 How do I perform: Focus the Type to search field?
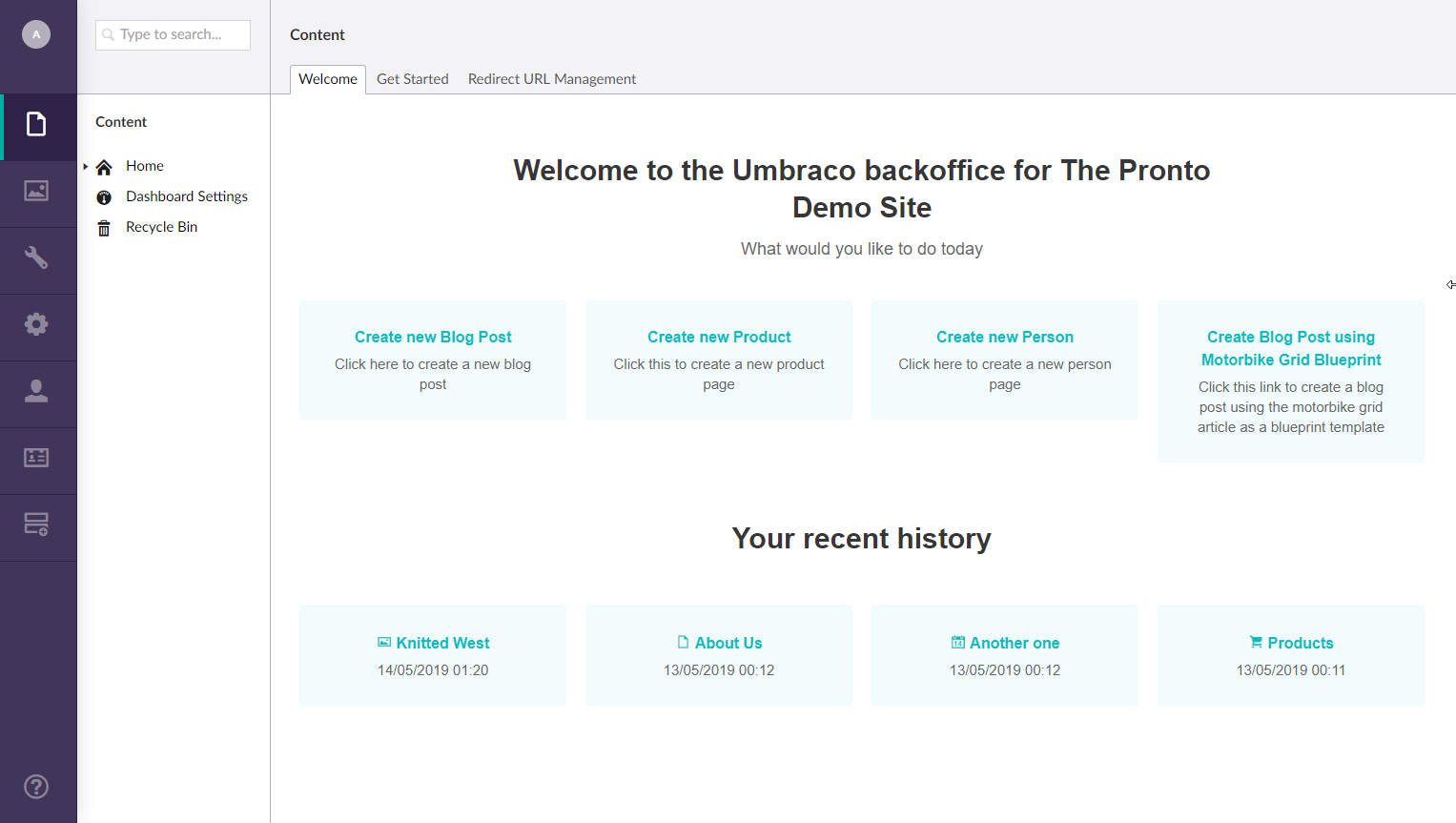click(x=174, y=34)
